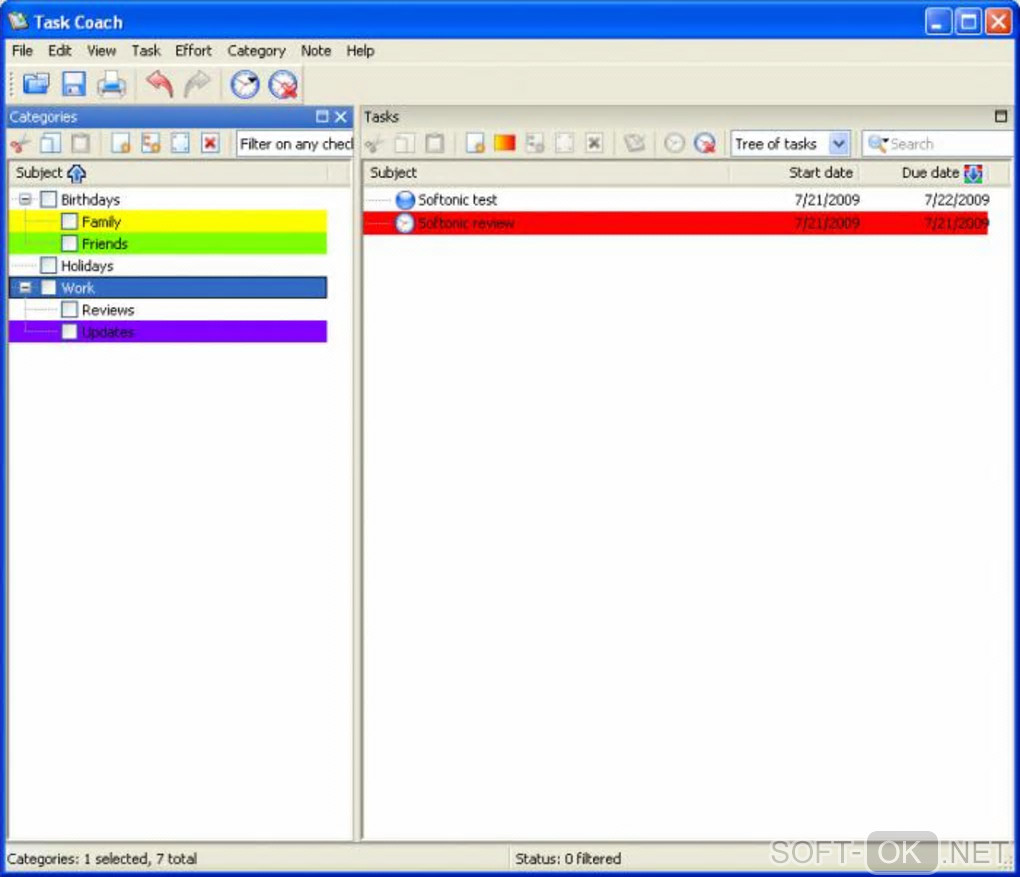This screenshot has height=877, width=1020.
Task: Open a file with the main toolbar's folder icon
Action: (x=36, y=85)
